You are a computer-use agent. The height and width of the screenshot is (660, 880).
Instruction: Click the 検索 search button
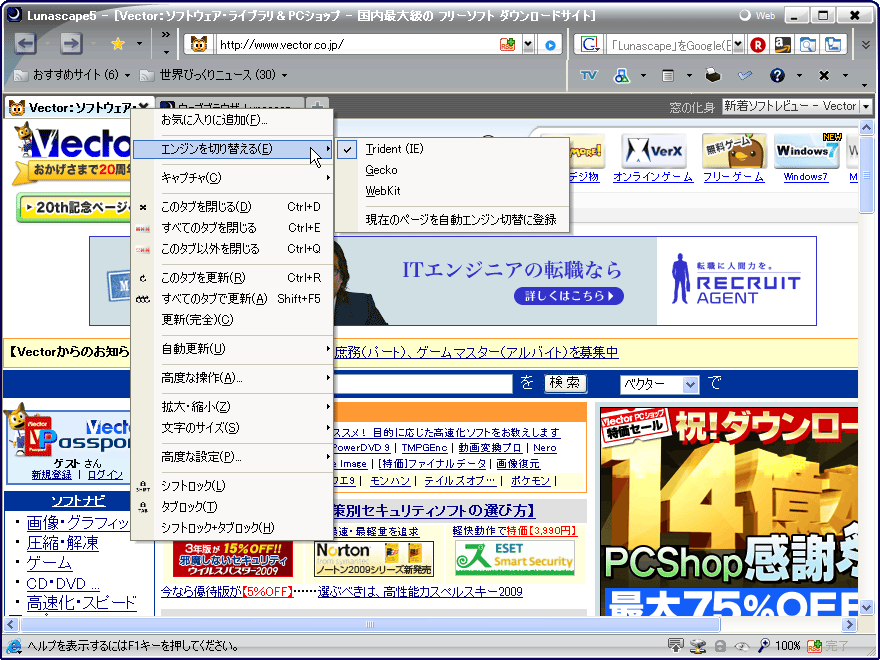tap(565, 383)
